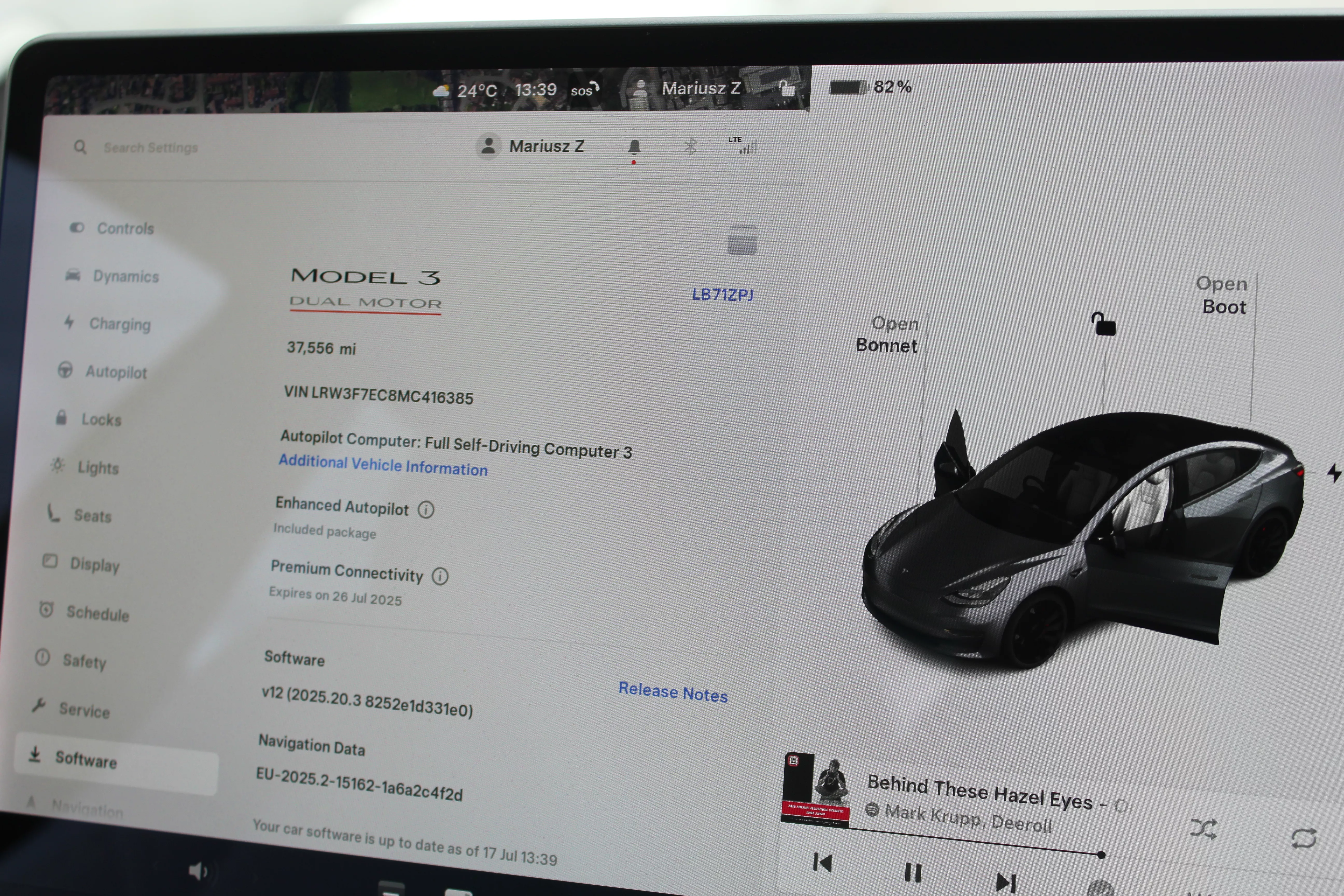The height and width of the screenshot is (896, 1344).
Task: Open the software Release Notes link
Action: (x=673, y=692)
